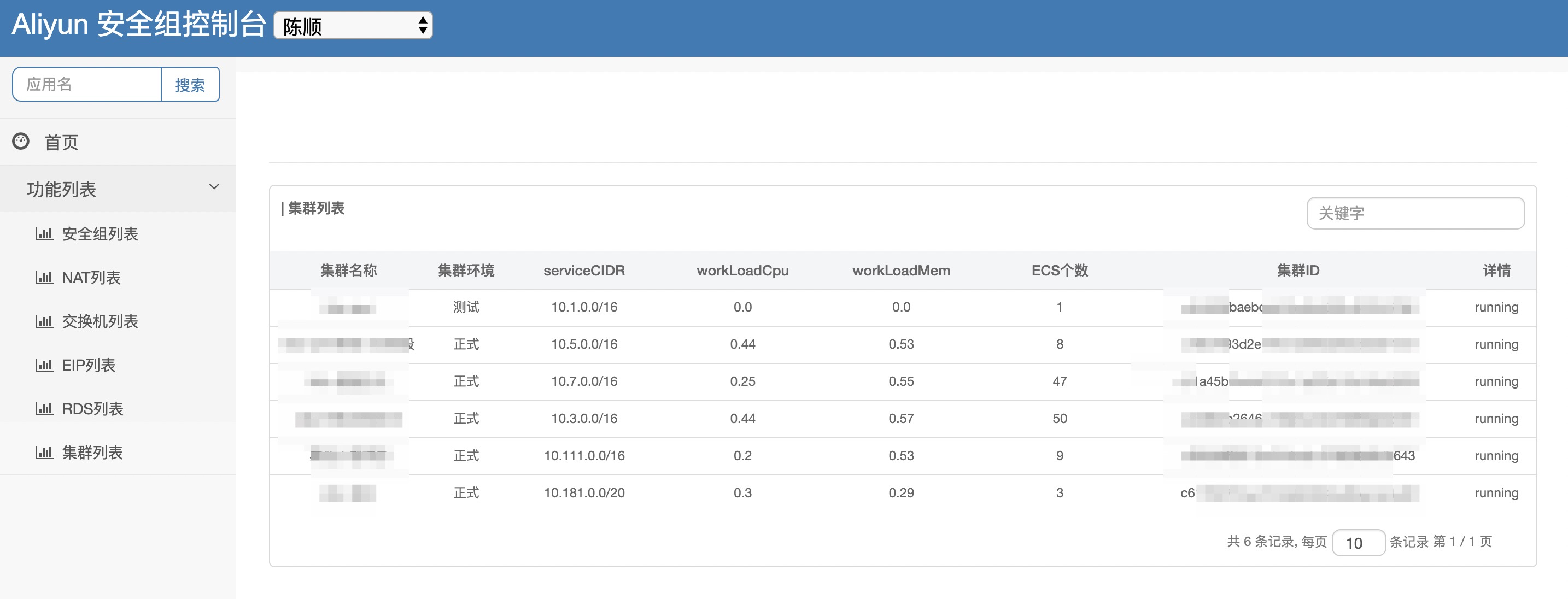Click workLoadMem value 0.29
The image size is (1568, 599).
pyautogui.click(x=902, y=492)
